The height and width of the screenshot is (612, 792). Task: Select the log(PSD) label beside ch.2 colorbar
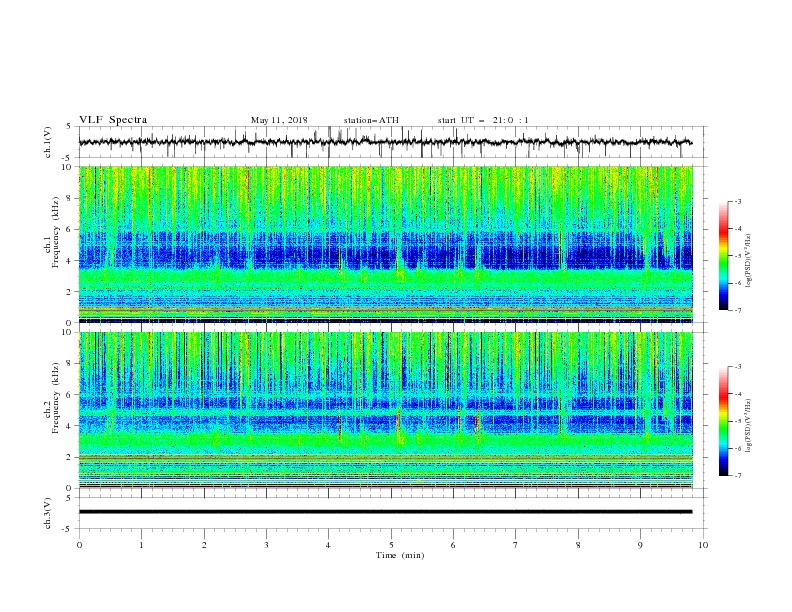pyautogui.click(x=748, y=426)
